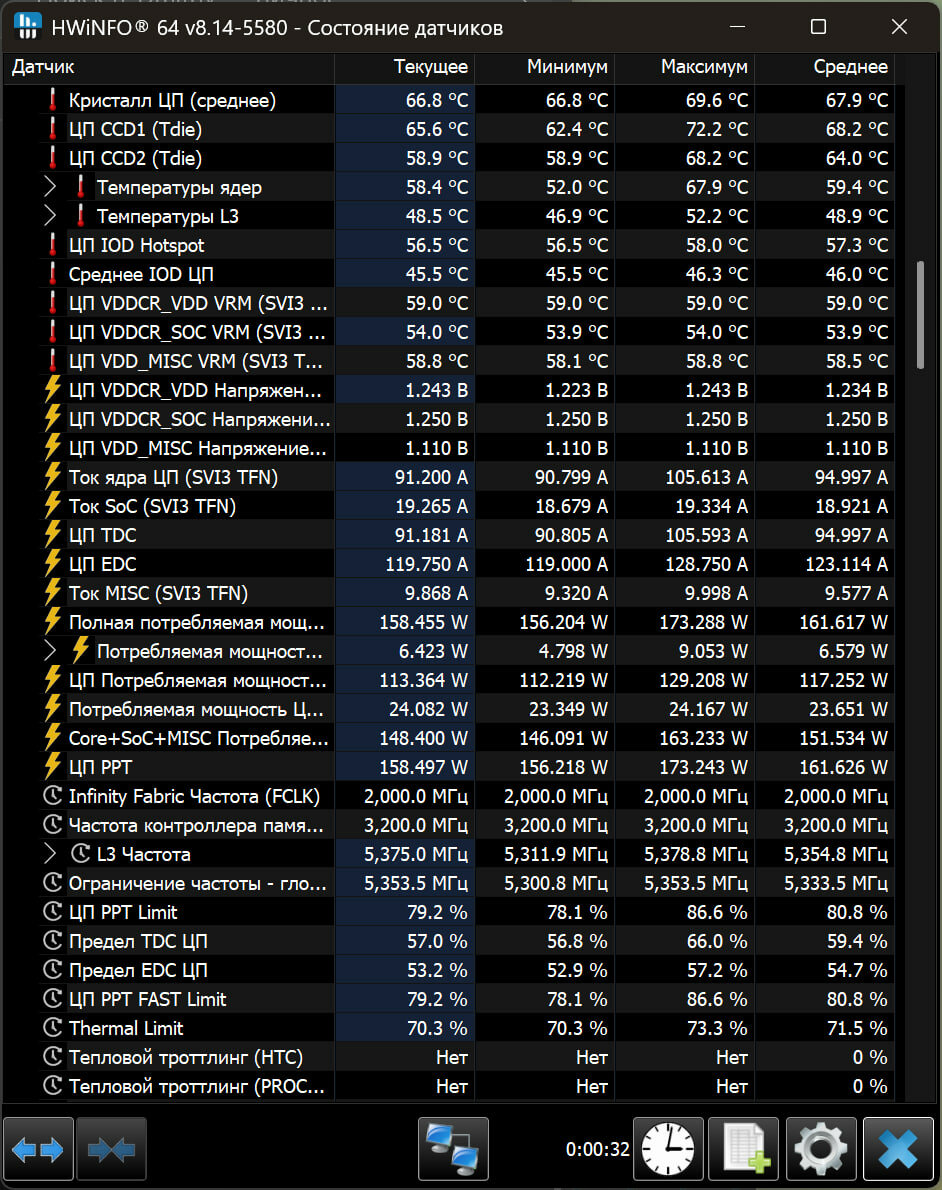Click lightning icon of Ток SoC row
Screen dimensions: 942x1190
52,505
